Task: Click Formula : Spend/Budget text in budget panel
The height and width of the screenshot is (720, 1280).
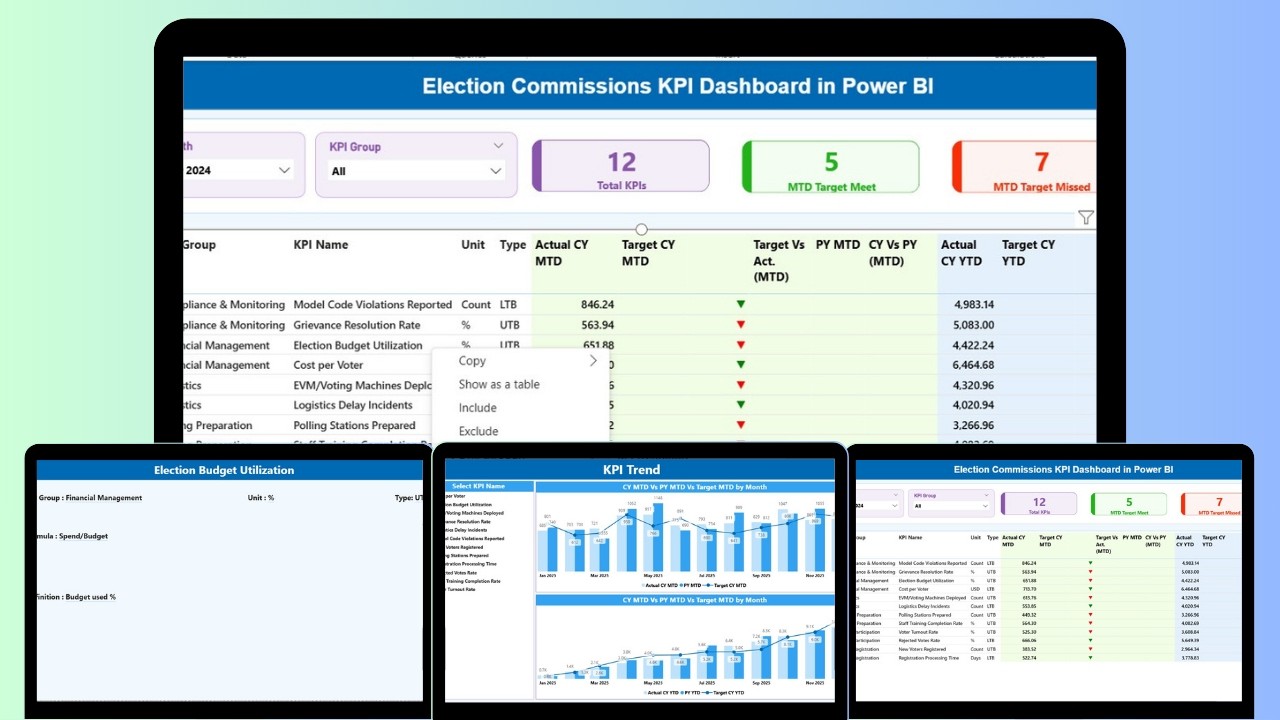Action: (x=73, y=536)
